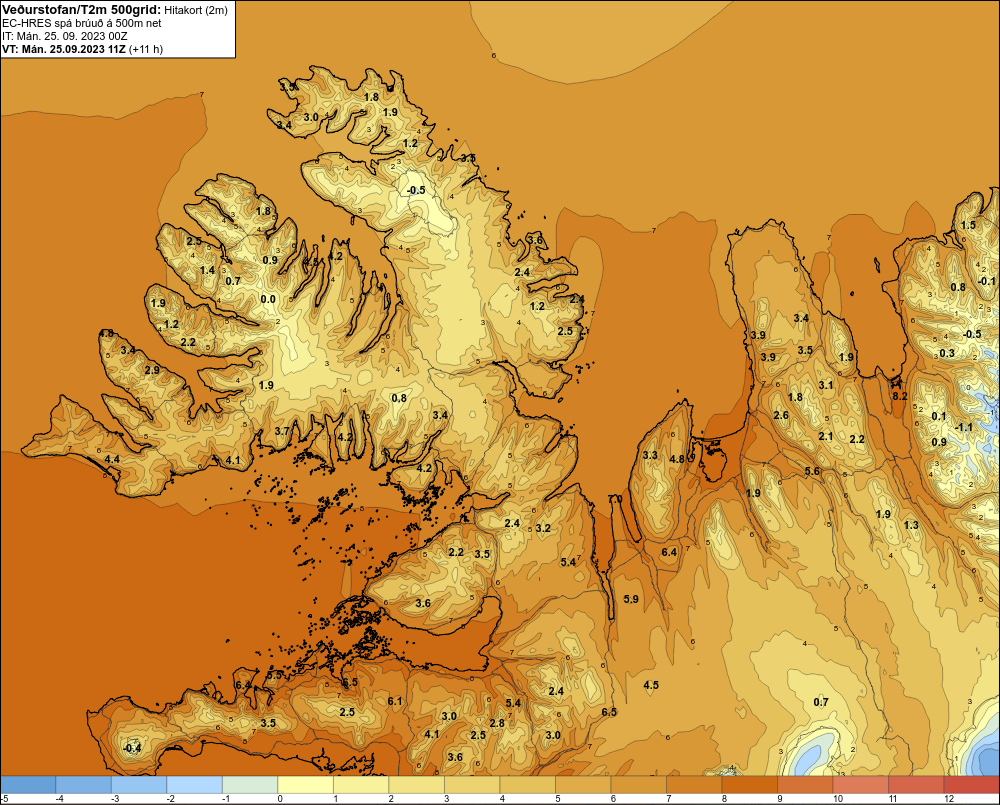
Task: Click the temperature label 1.5
Action: (x=968, y=225)
